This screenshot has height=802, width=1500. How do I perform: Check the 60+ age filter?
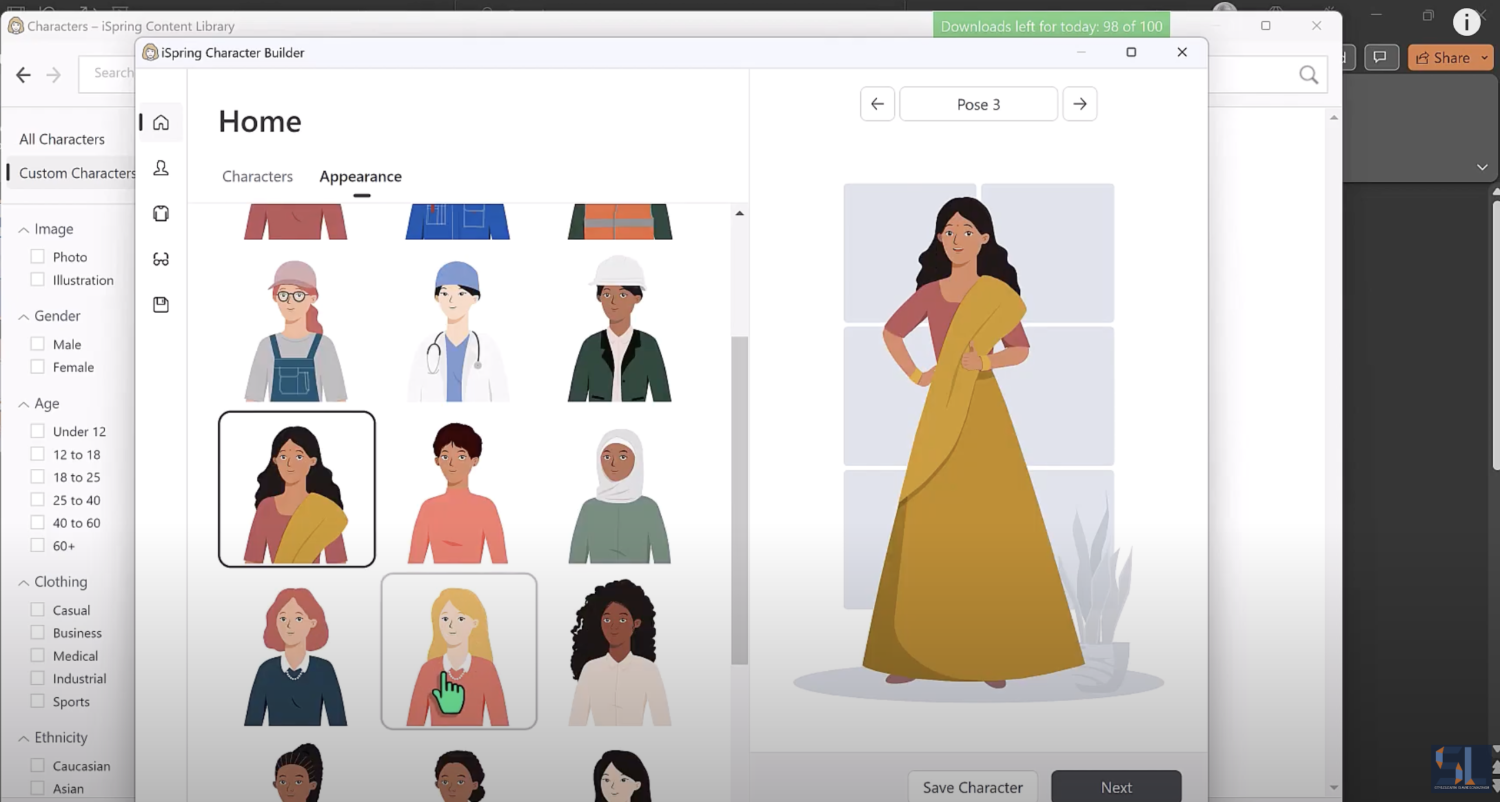pyautogui.click(x=38, y=546)
